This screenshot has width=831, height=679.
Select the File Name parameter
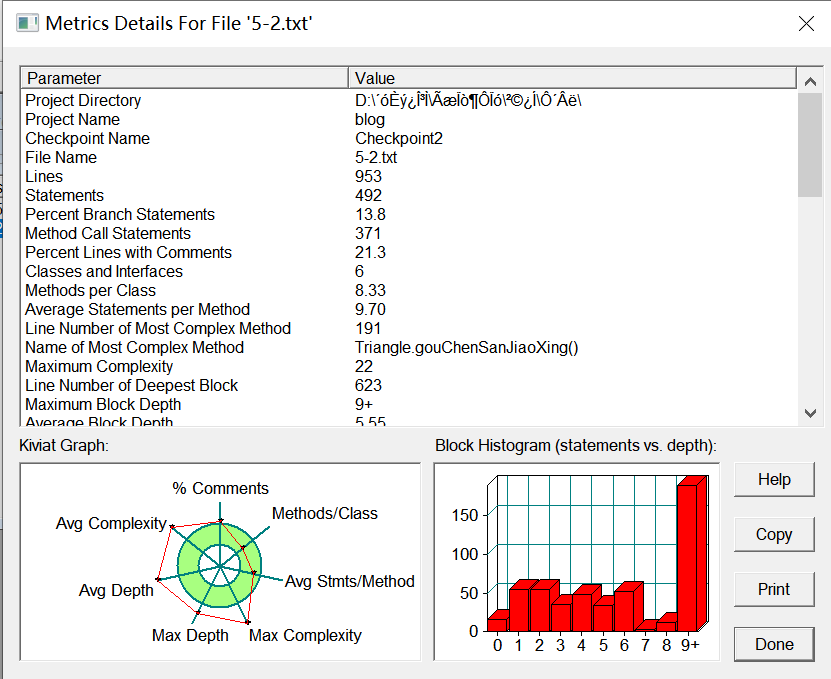408,157
